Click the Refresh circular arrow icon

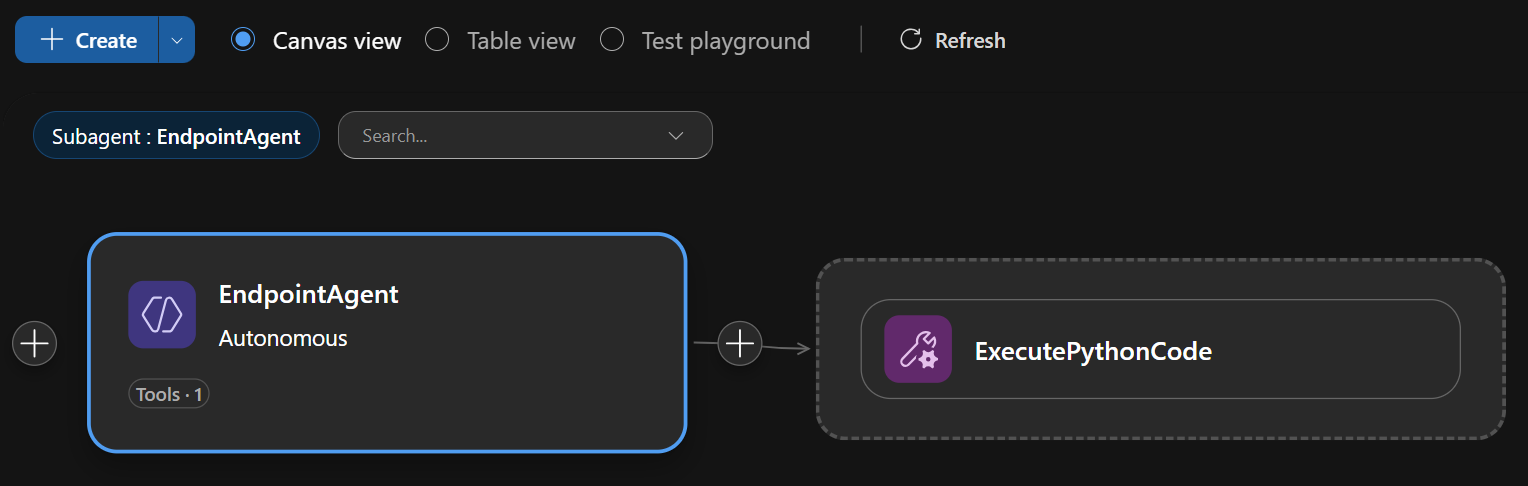tap(910, 40)
